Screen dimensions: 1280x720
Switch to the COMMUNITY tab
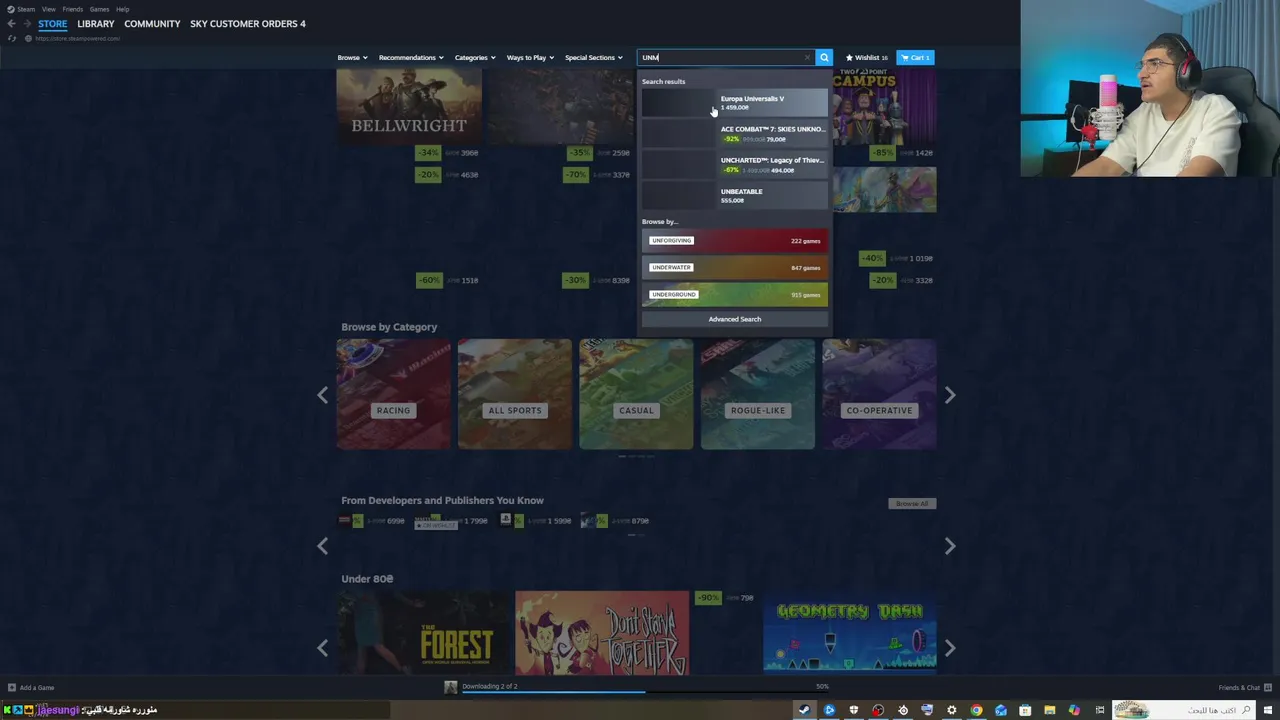[152, 24]
